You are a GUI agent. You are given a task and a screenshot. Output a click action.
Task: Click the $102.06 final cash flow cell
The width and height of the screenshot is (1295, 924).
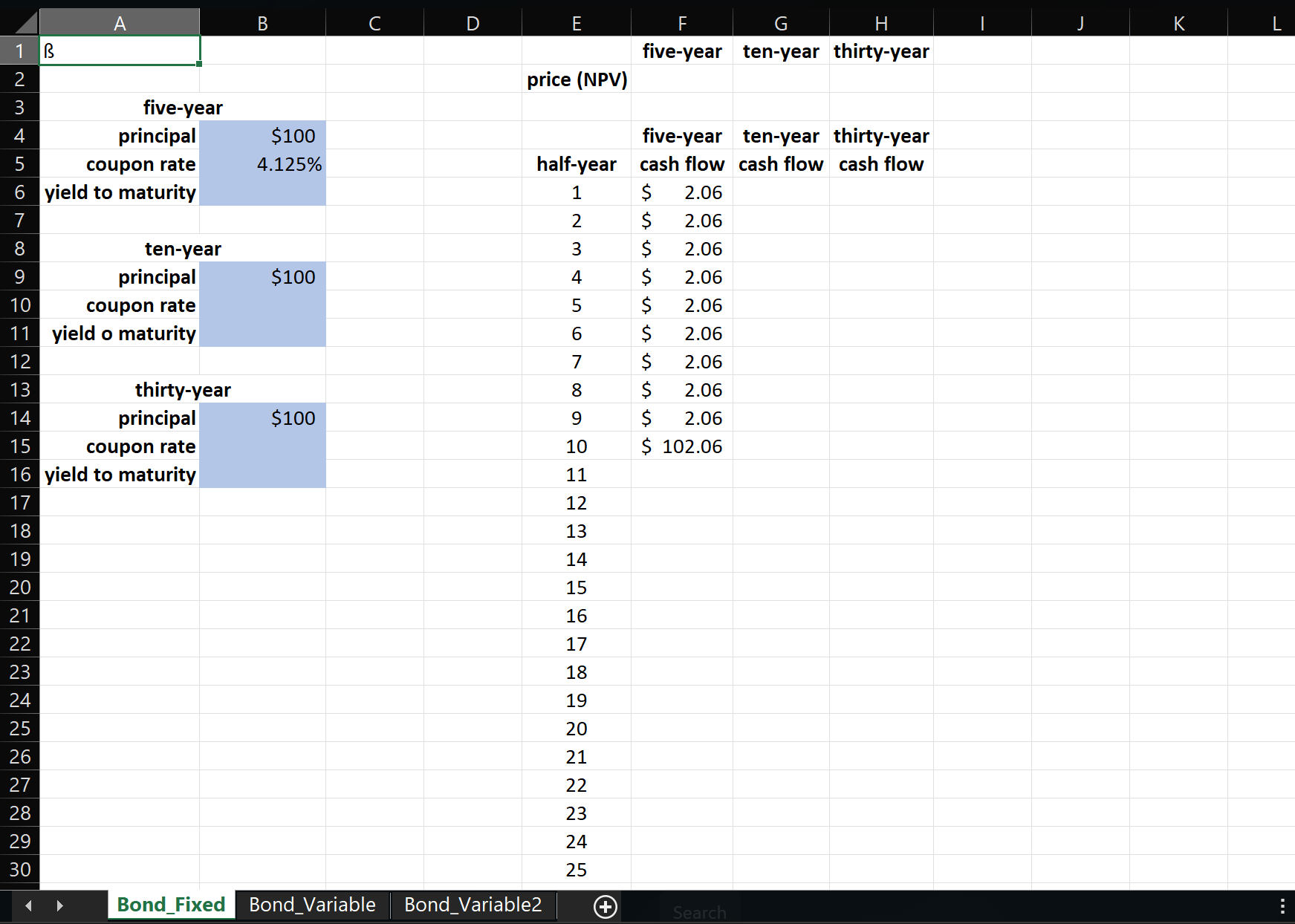click(682, 446)
